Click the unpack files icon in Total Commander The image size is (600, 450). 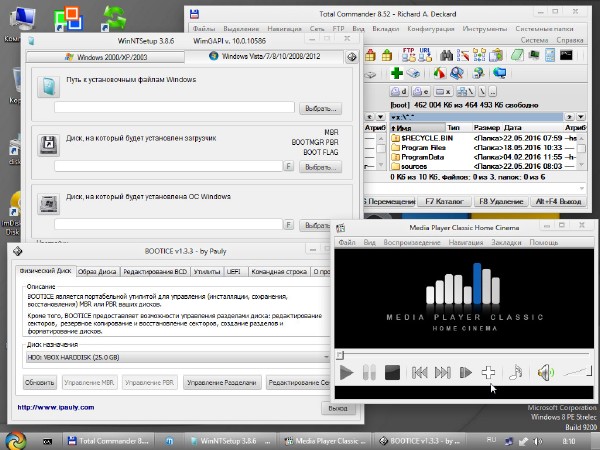(387, 56)
